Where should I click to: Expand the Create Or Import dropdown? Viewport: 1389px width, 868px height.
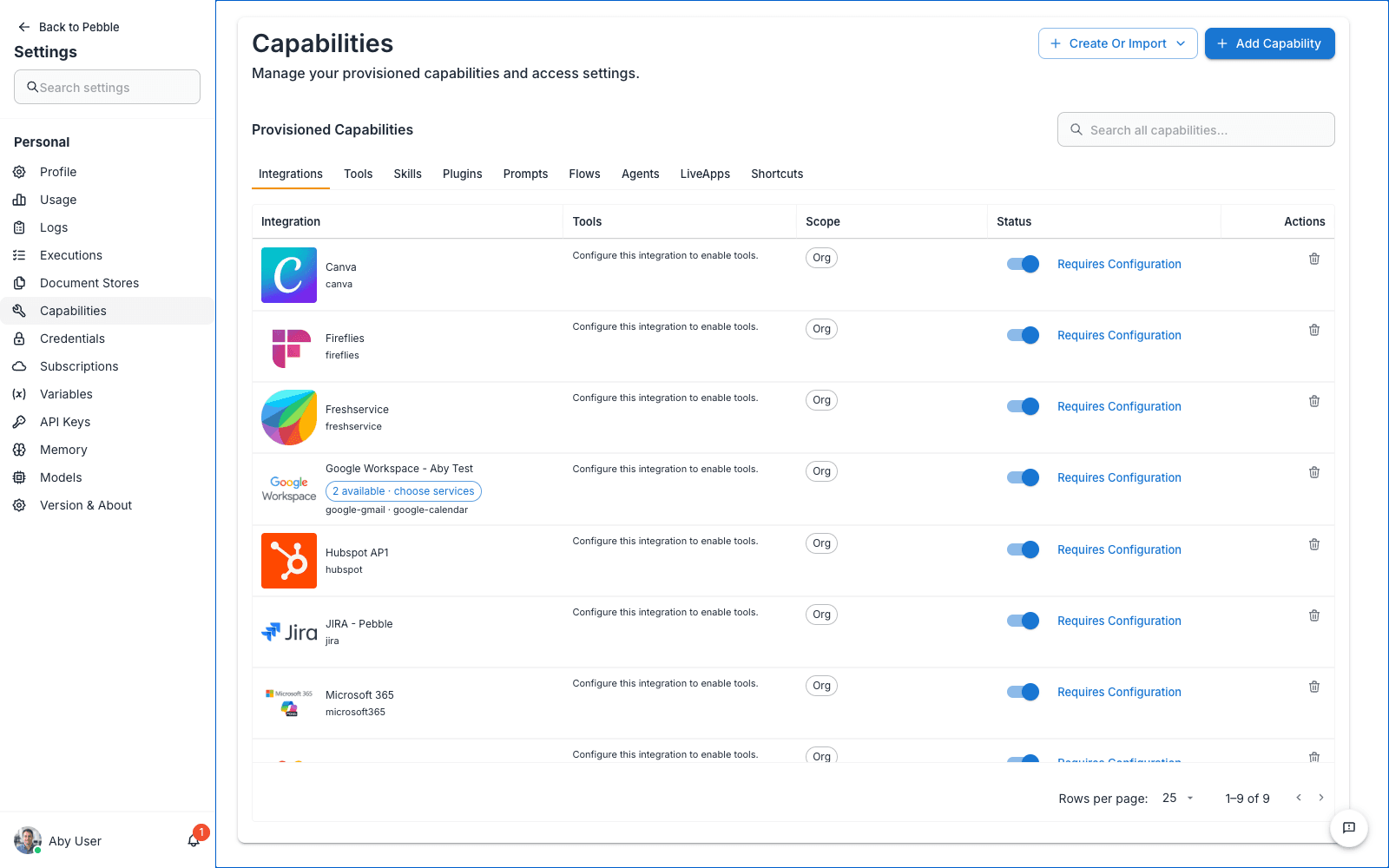pyautogui.click(x=1117, y=43)
